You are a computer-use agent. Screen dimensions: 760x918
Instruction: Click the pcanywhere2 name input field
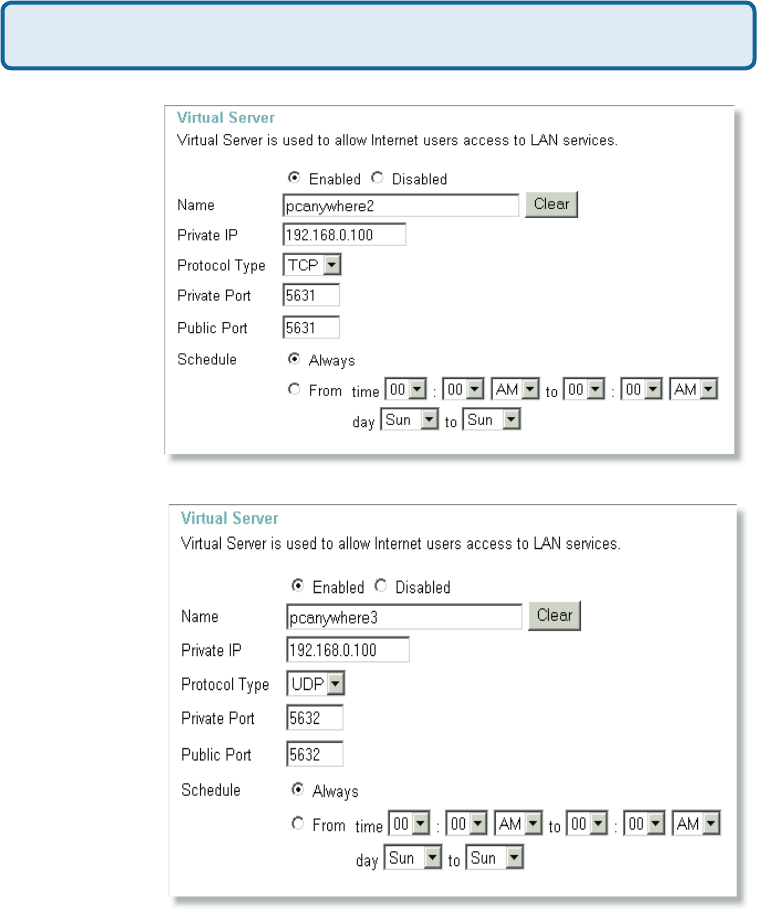pos(401,205)
